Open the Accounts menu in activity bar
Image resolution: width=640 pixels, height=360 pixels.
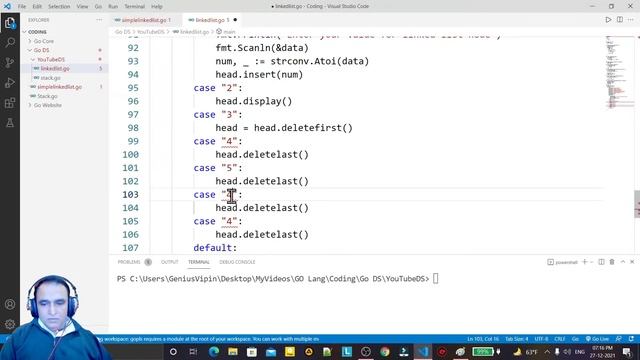click(x=10, y=304)
